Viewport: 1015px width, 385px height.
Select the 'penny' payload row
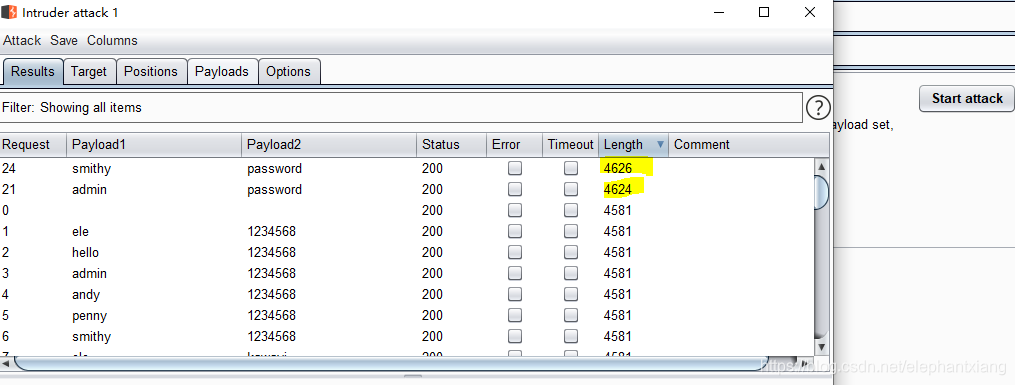[89, 316]
